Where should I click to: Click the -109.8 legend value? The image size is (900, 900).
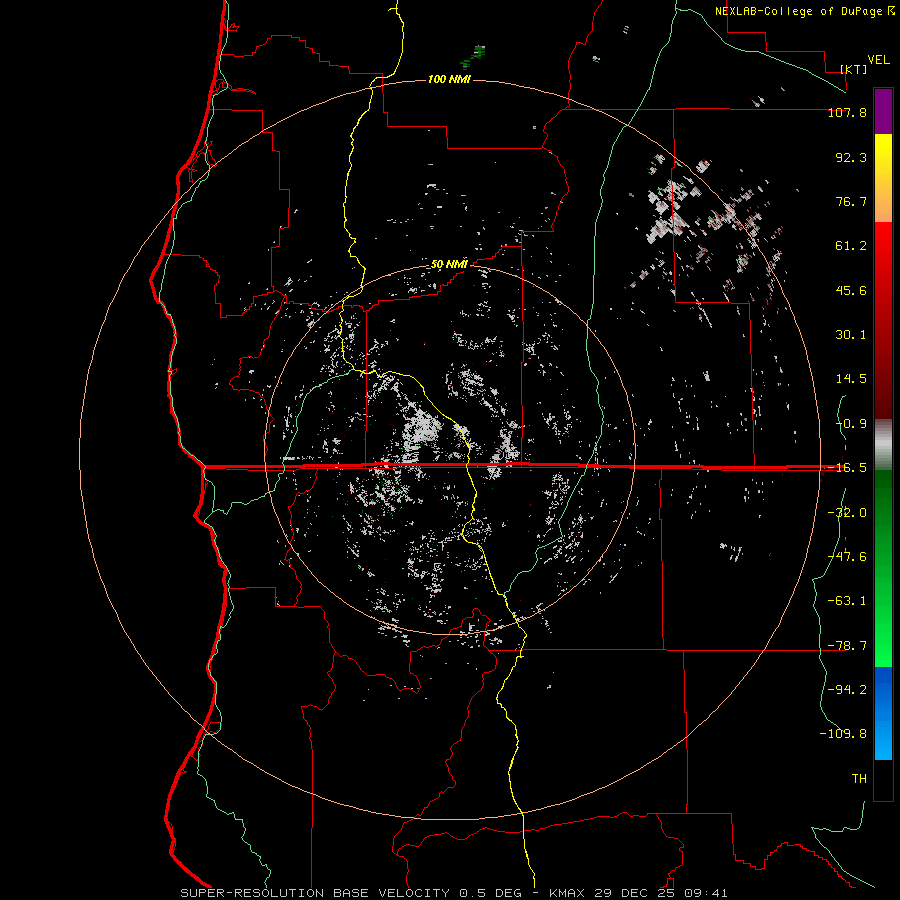(x=843, y=734)
